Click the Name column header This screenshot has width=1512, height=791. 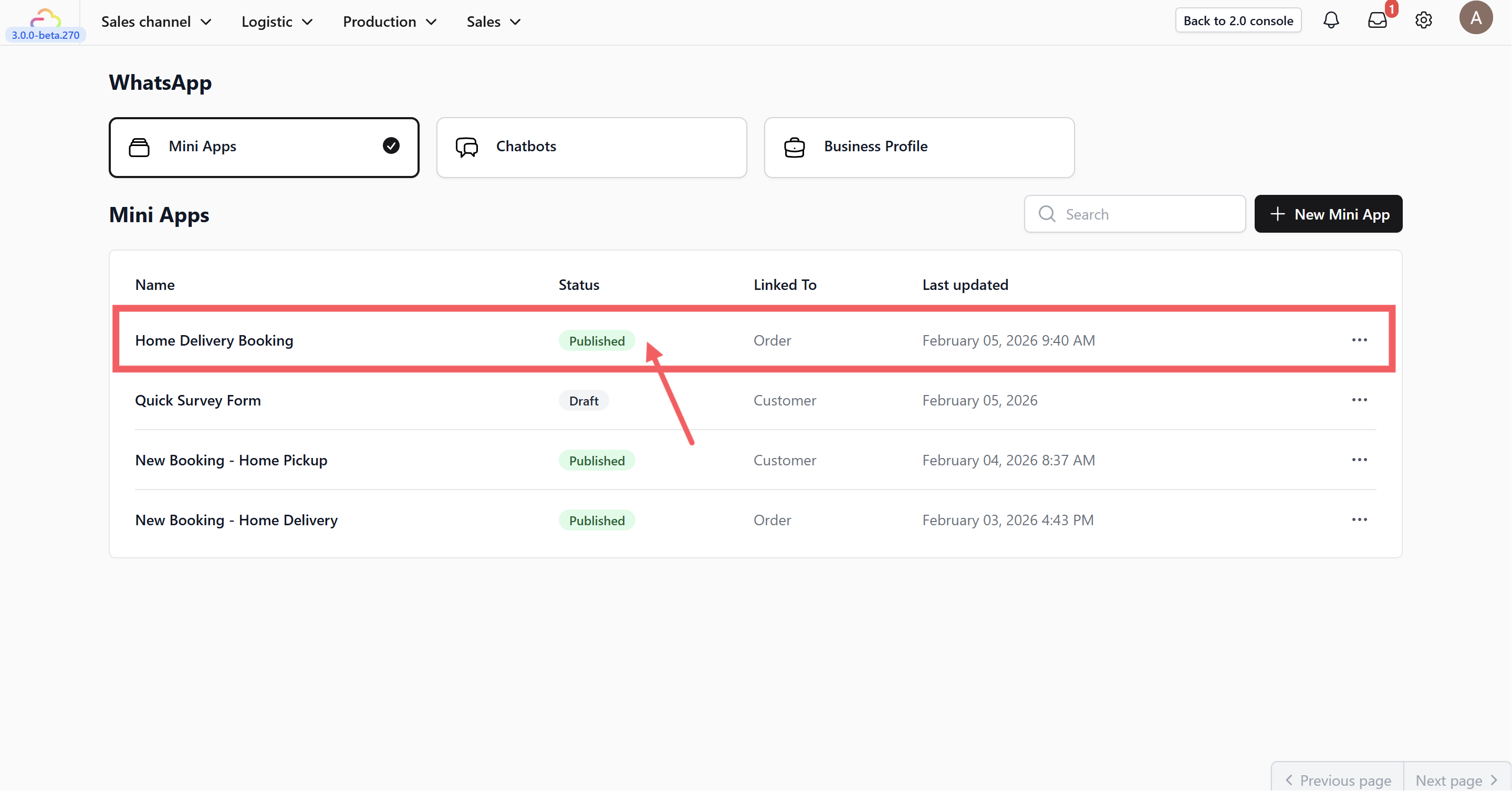154,285
